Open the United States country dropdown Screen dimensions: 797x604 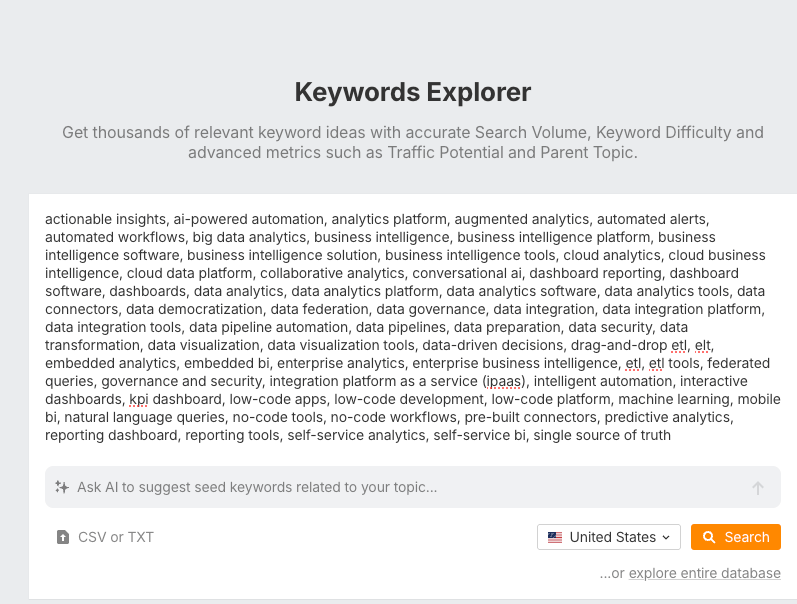coord(609,537)
